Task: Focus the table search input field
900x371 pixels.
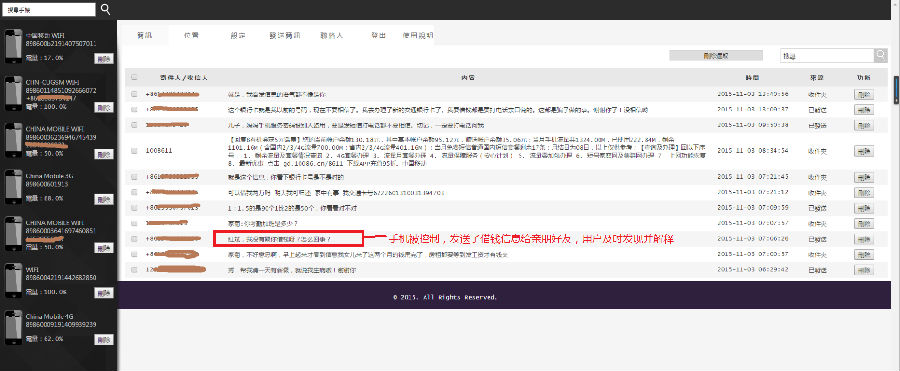Action: [x=827, y=56]
